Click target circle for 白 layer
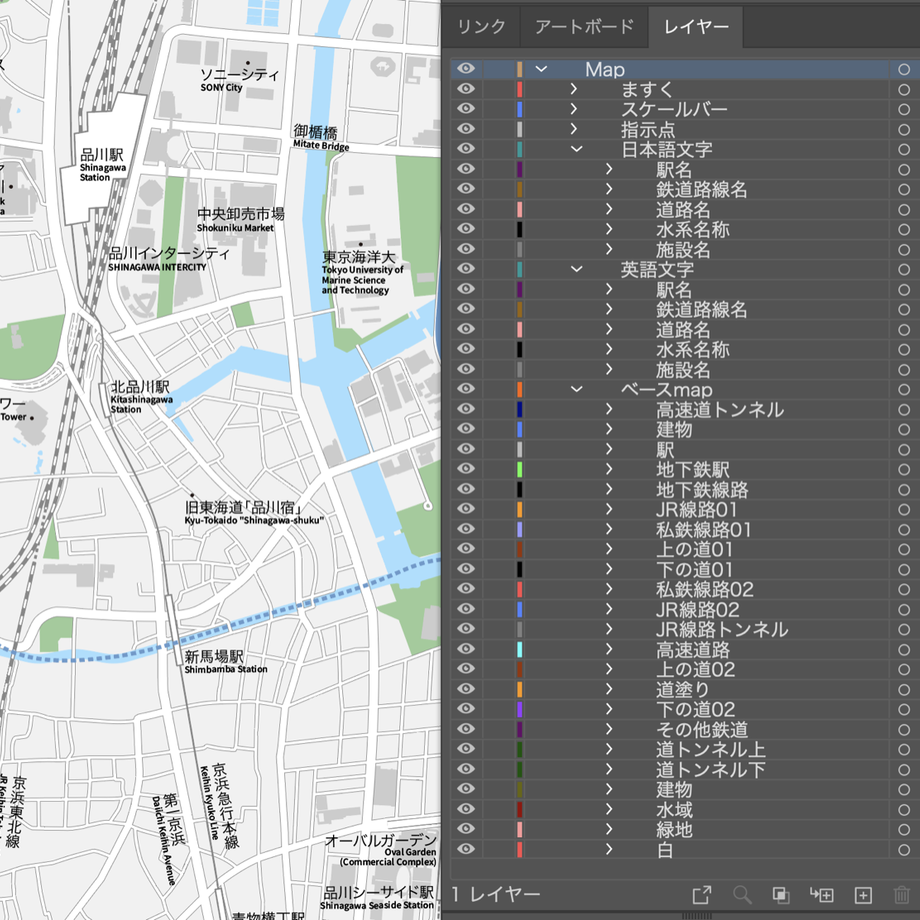920x920 pixels. (x=904, y=850)
